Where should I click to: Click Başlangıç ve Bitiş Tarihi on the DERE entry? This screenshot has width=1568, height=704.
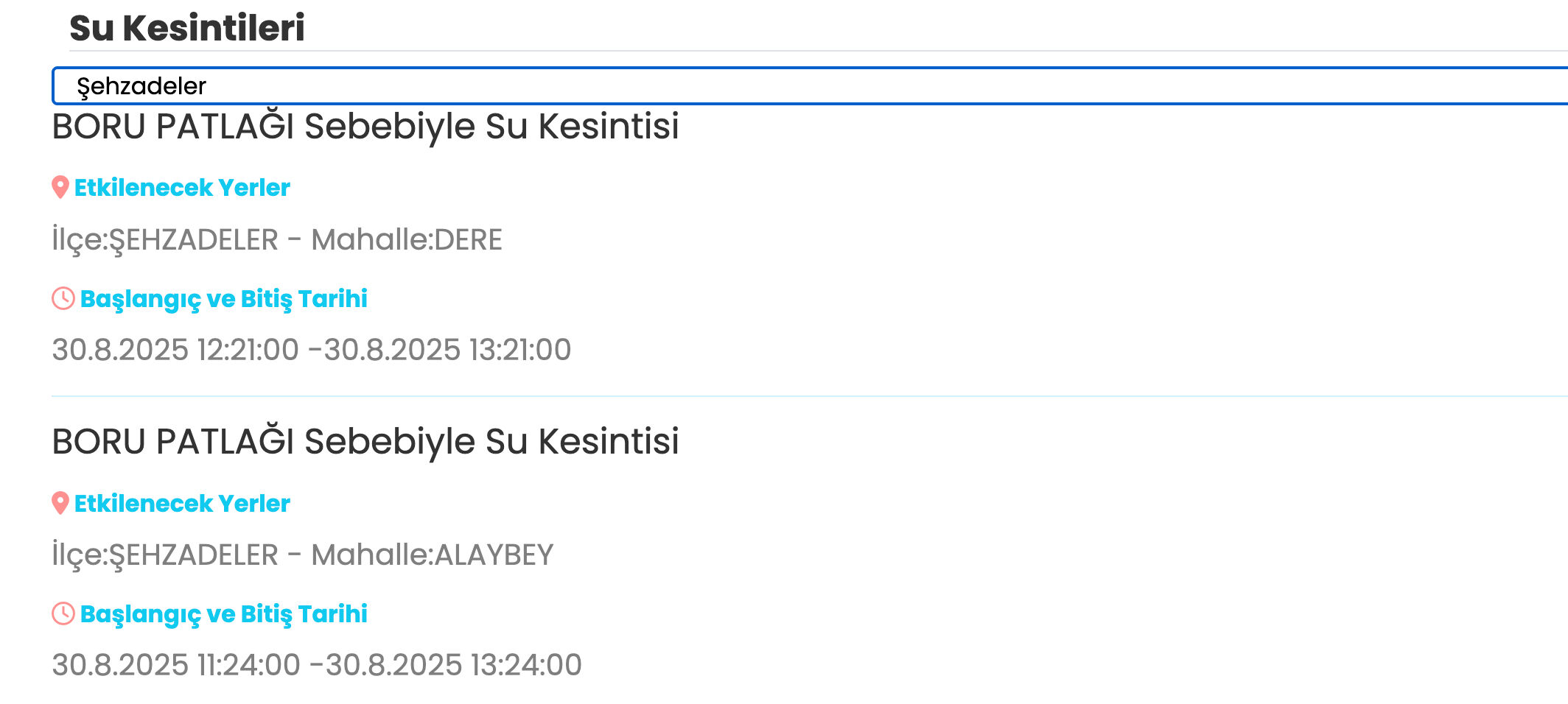[x=224, y=298]
